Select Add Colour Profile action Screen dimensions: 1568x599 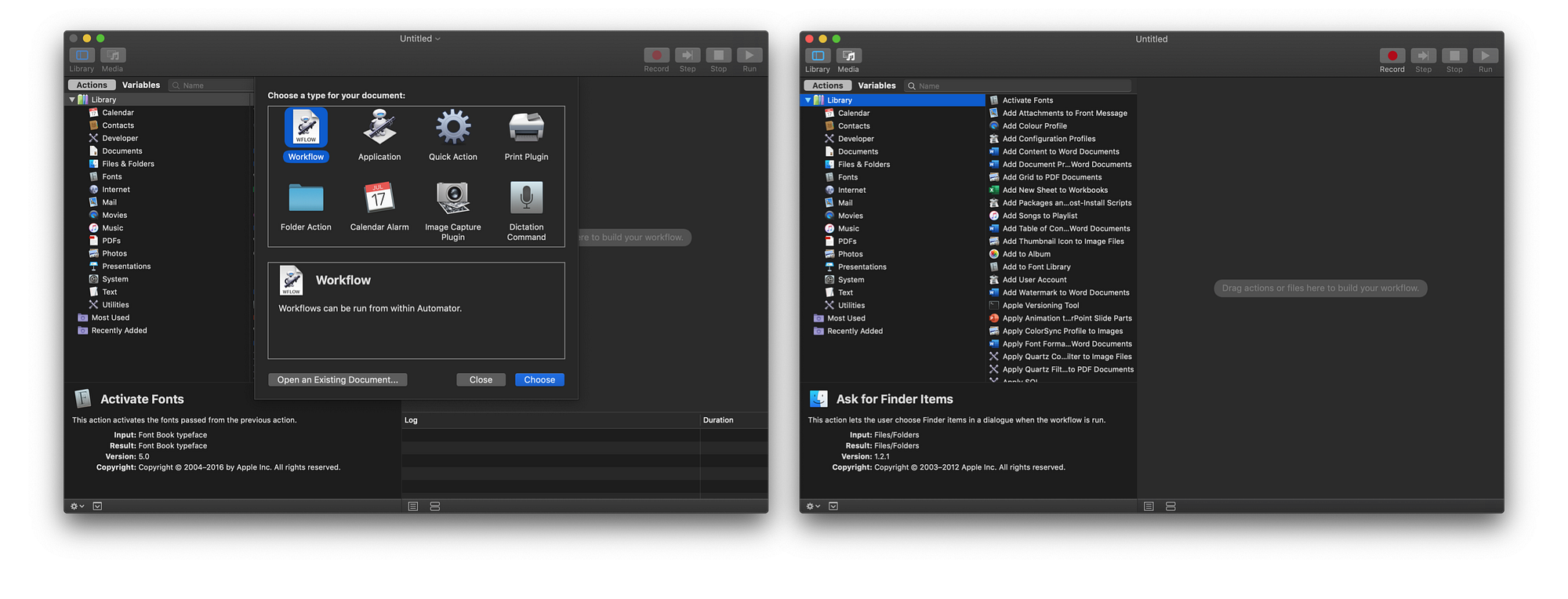pyautogui.click(x=1034, y=125)
